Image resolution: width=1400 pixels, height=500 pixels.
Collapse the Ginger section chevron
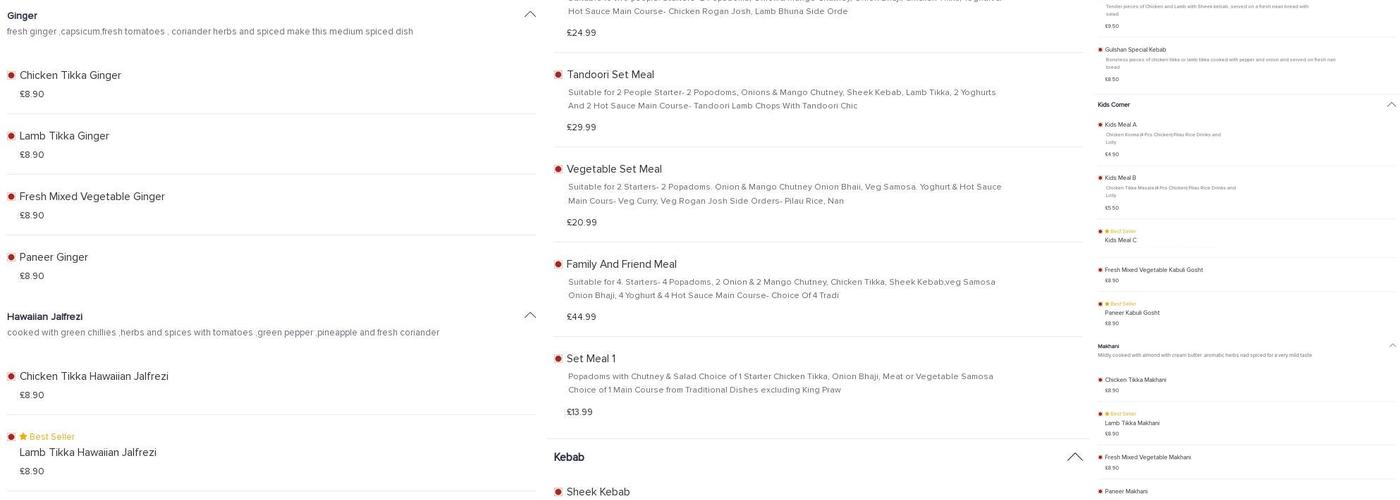pos(530,15)
